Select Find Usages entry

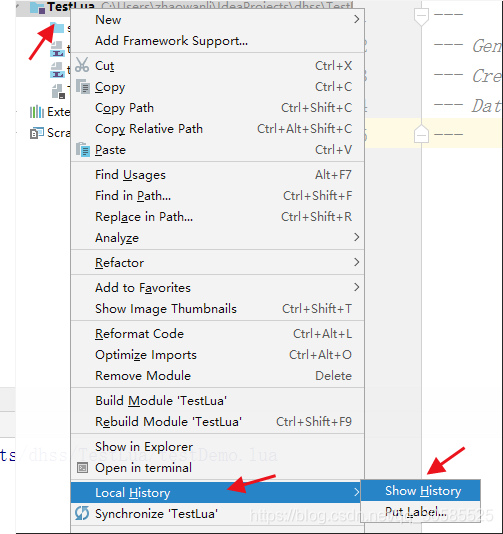click(217, 175)
